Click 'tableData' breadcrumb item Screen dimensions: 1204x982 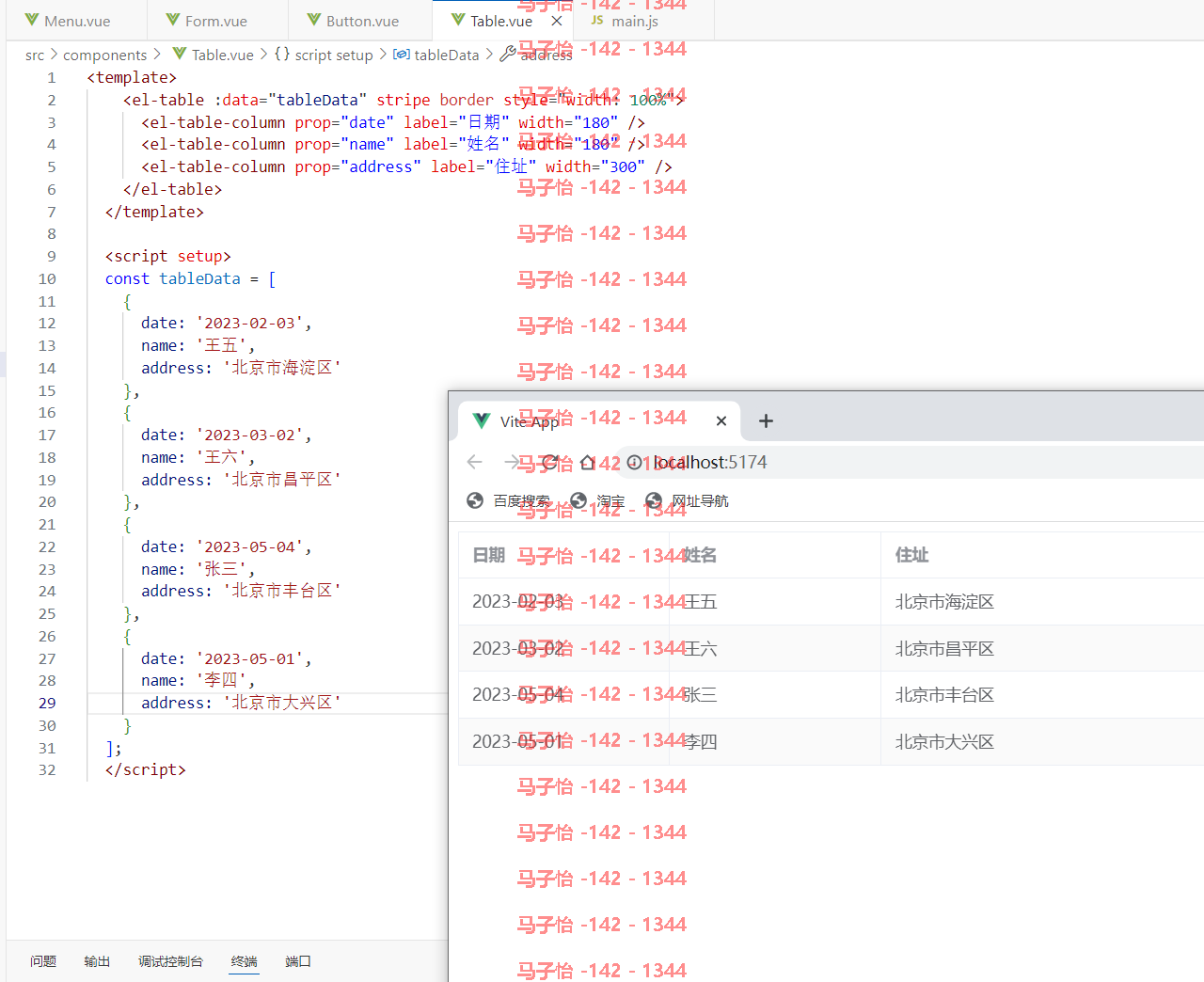point(447,55)
